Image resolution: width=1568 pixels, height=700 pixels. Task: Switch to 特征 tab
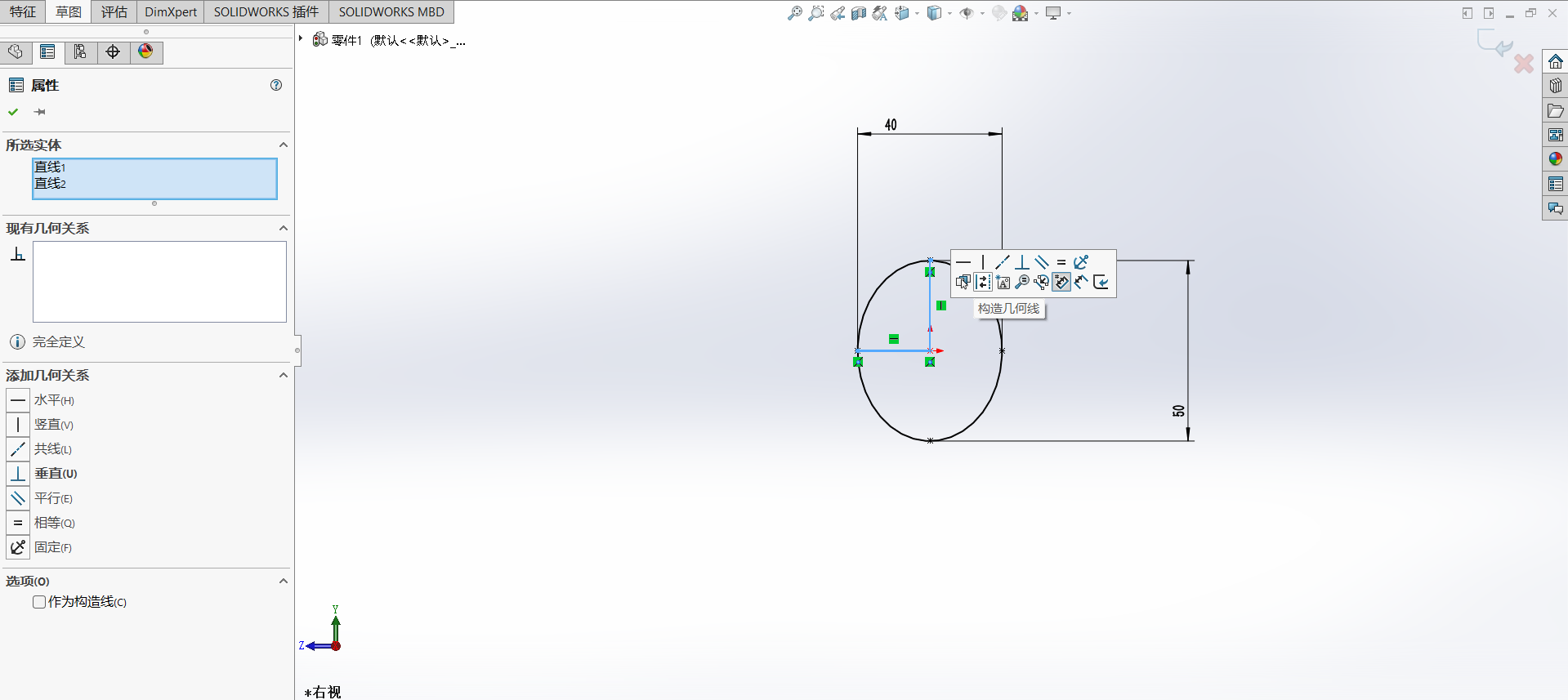click(23, 11)
